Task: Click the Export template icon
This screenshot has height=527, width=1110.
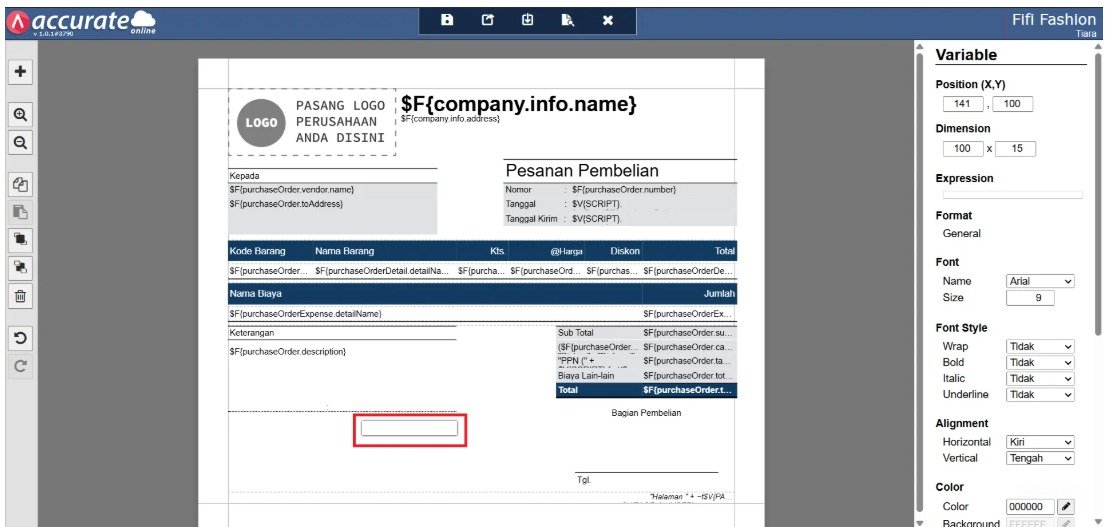Action: pos(487,21)
